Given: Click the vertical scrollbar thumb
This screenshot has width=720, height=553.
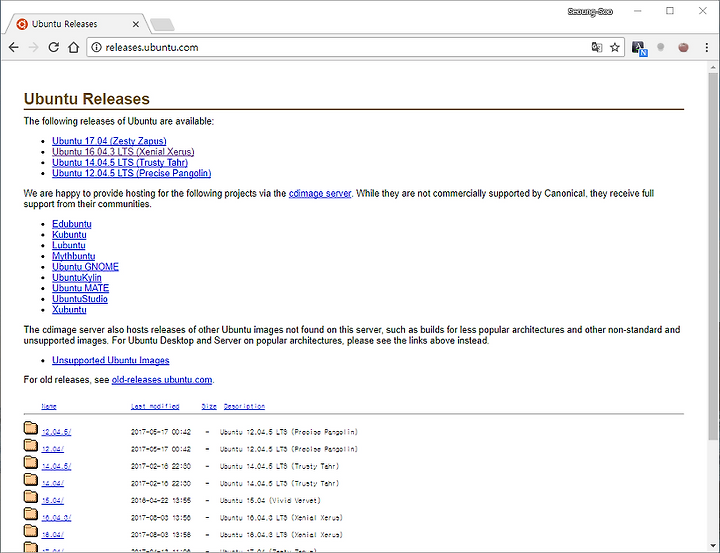Looking at the screenshot, I should tap(713, 256).
